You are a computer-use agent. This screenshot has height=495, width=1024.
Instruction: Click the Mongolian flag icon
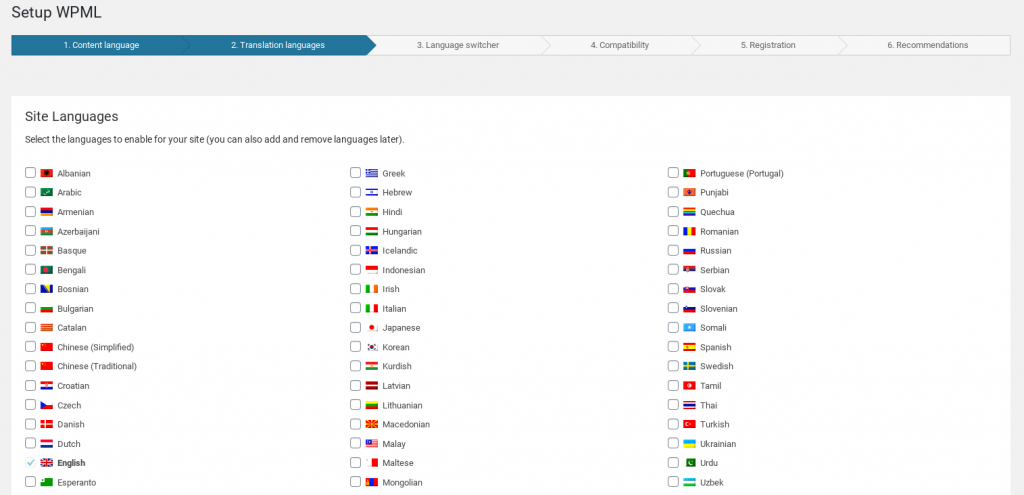pos(372,483)
